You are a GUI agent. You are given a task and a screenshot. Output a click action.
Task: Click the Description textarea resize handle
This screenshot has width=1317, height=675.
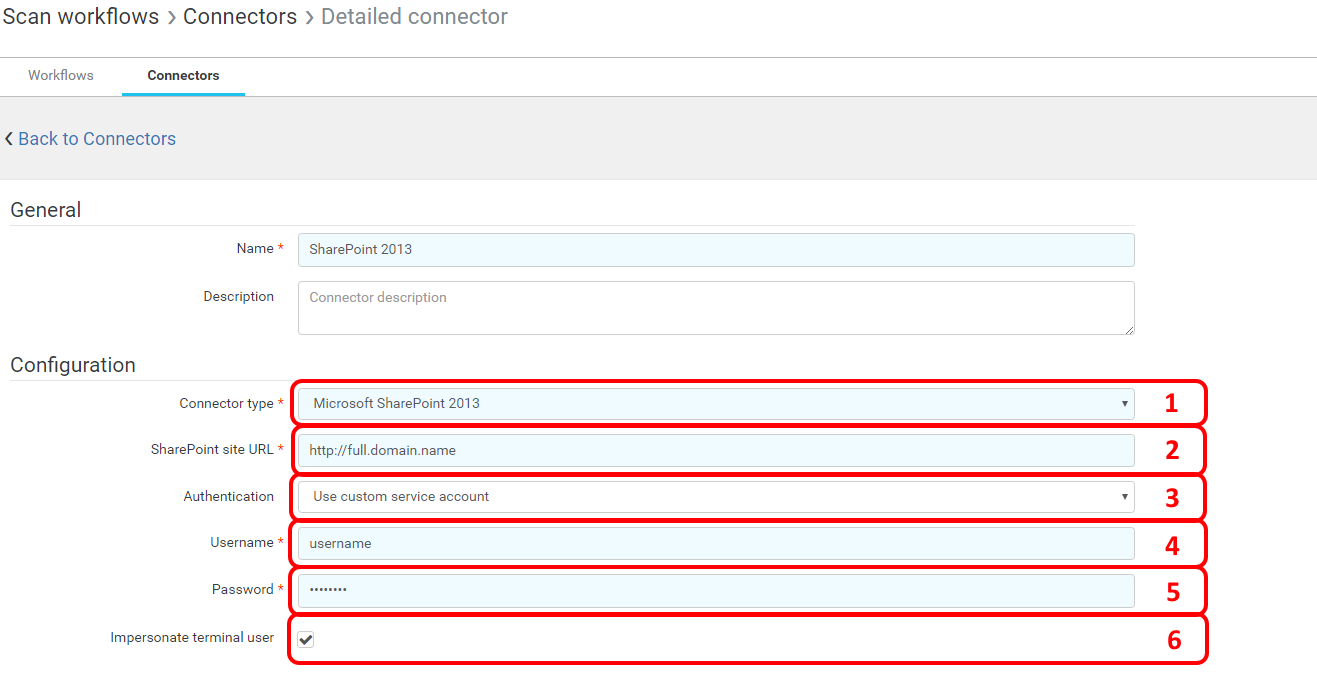click(1129, 329)
